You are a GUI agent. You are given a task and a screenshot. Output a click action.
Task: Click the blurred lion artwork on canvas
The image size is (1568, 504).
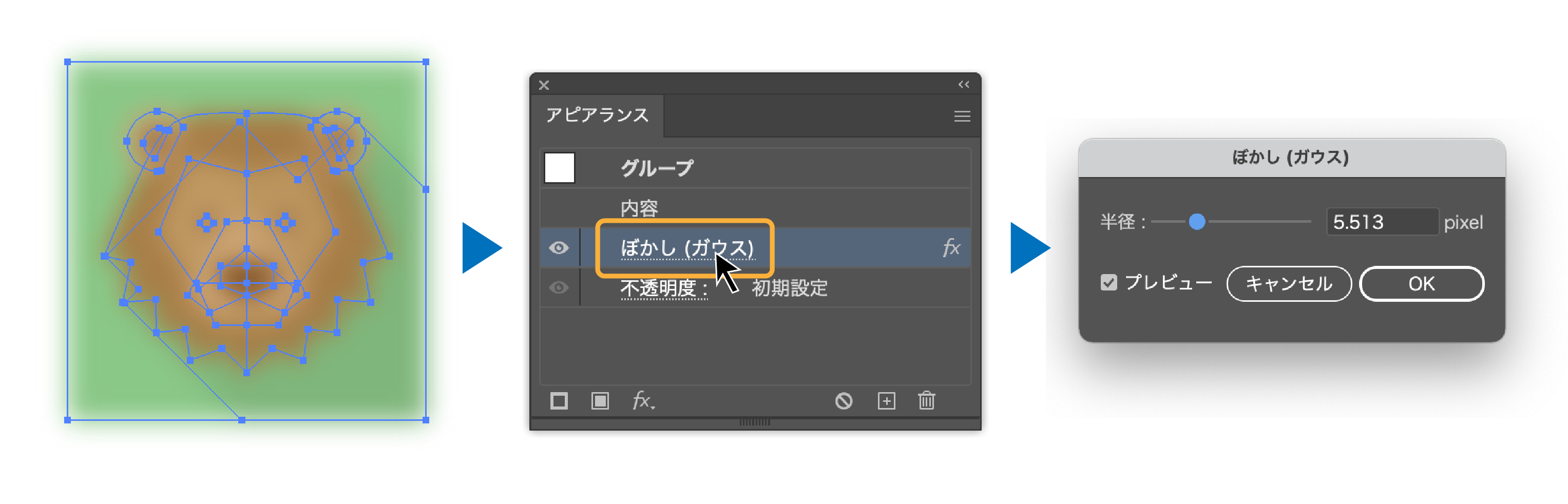tap(246, 240)
